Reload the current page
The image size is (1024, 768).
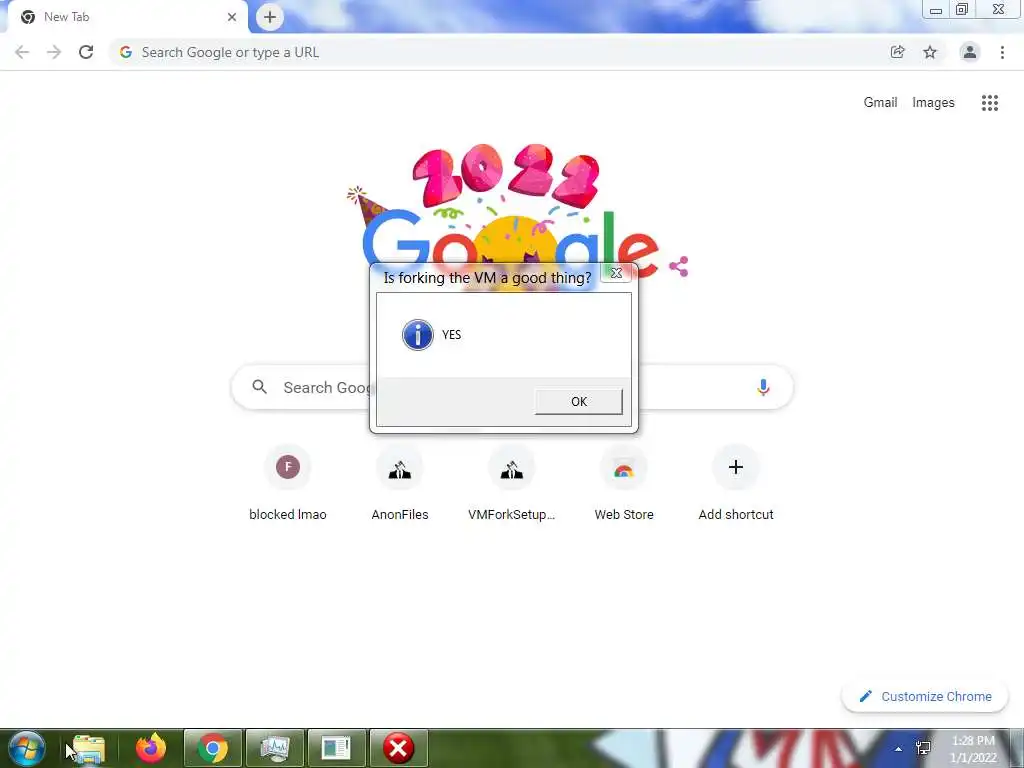(x=86, y=52)
